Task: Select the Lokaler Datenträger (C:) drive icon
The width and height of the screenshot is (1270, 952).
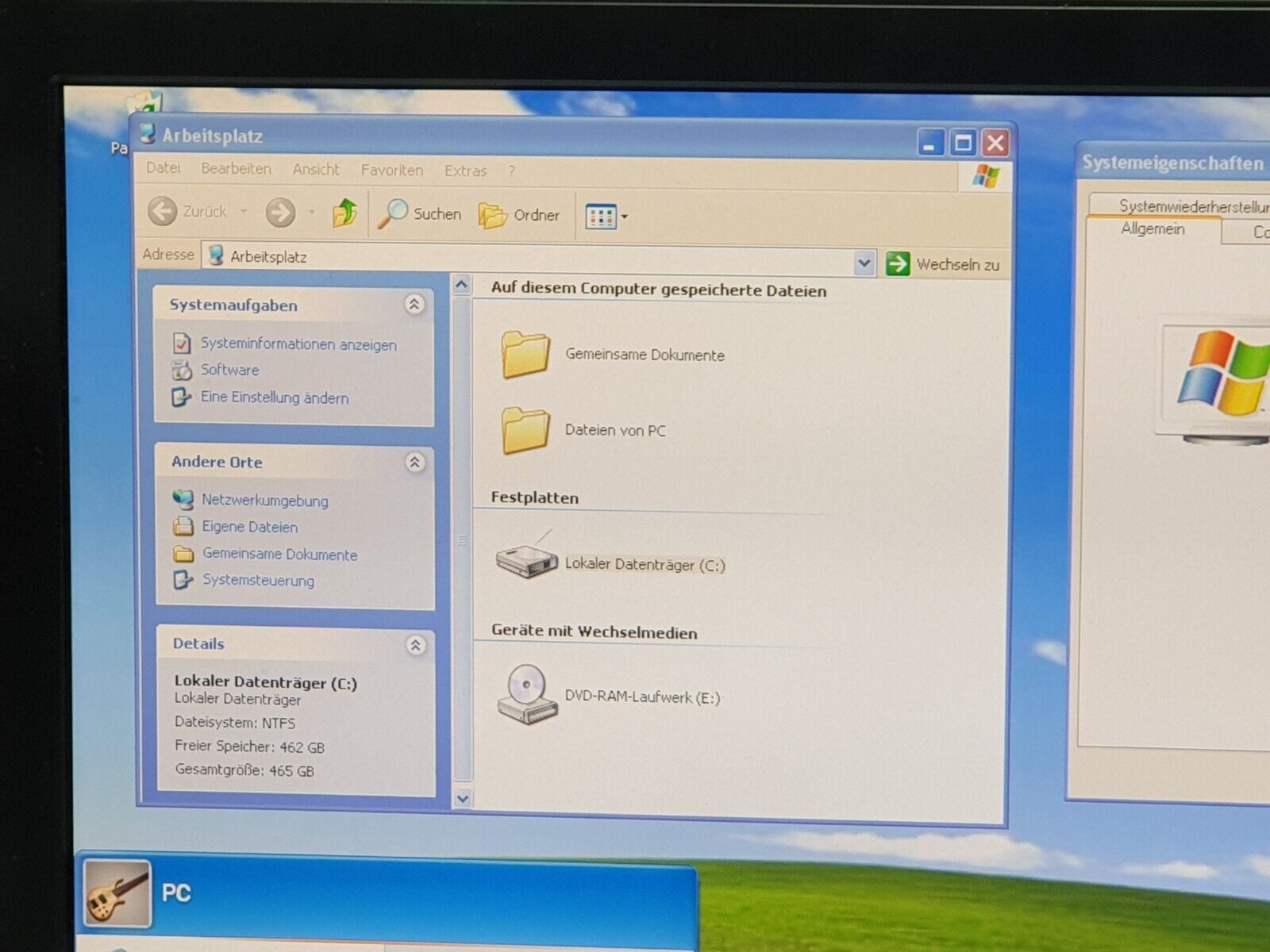Action: [527, 560]
